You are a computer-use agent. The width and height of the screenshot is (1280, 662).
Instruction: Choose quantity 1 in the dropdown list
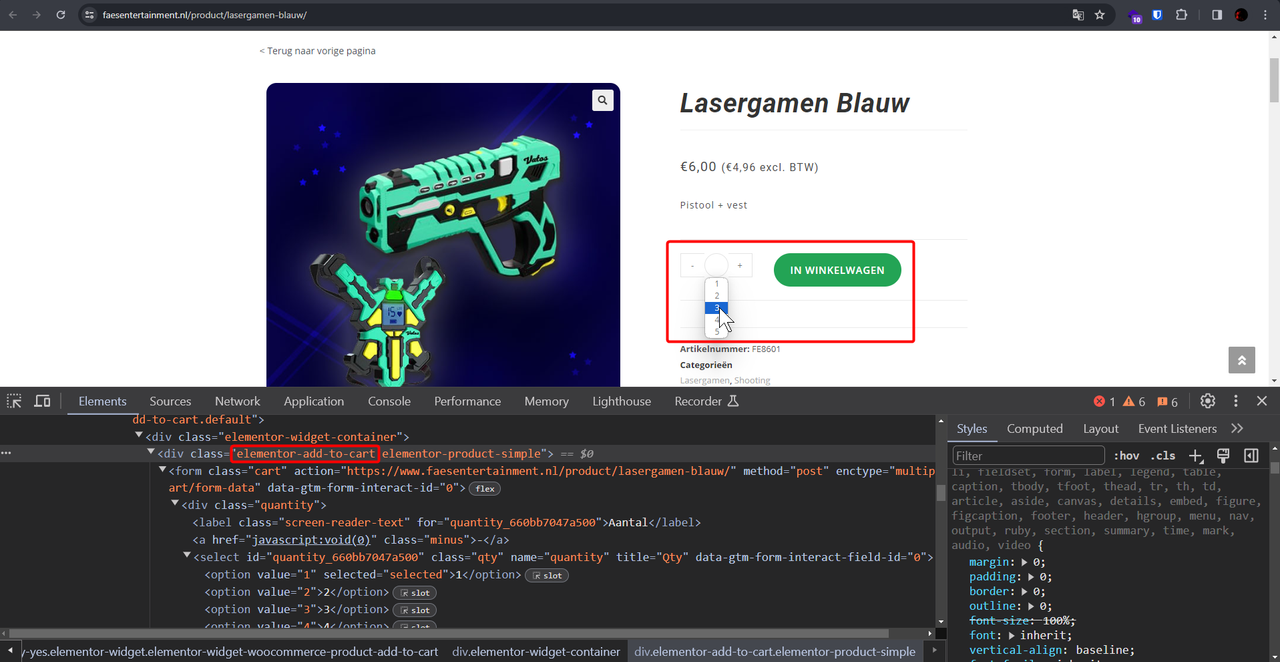(717, 284)
